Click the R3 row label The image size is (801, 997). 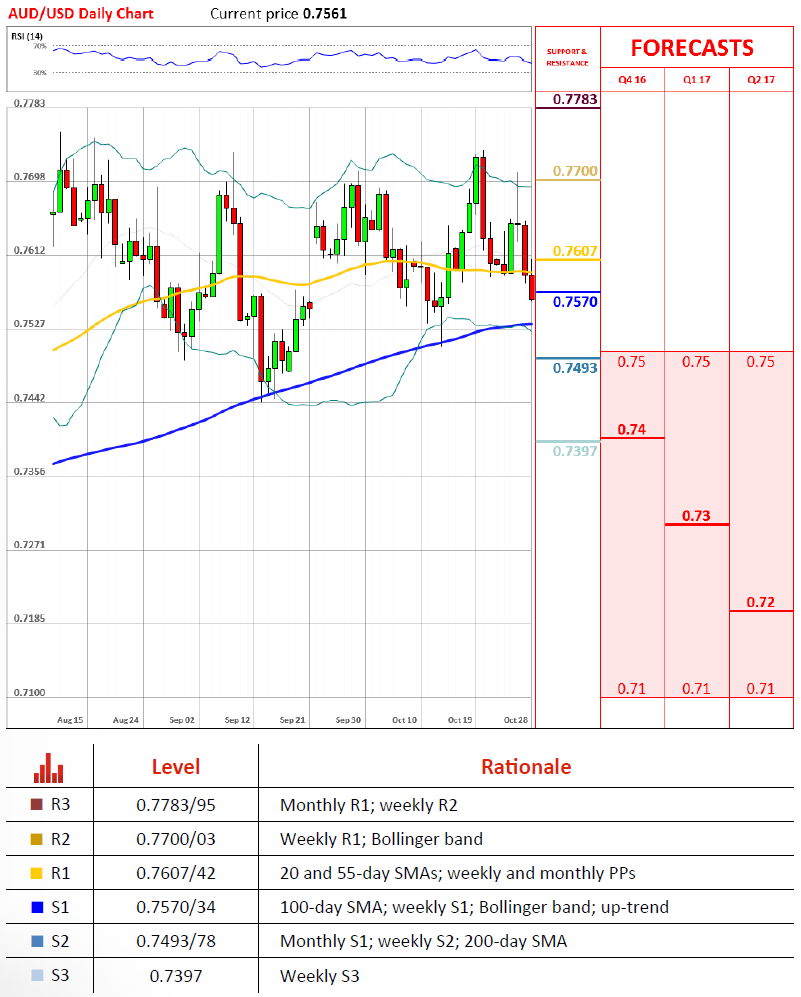60,805
